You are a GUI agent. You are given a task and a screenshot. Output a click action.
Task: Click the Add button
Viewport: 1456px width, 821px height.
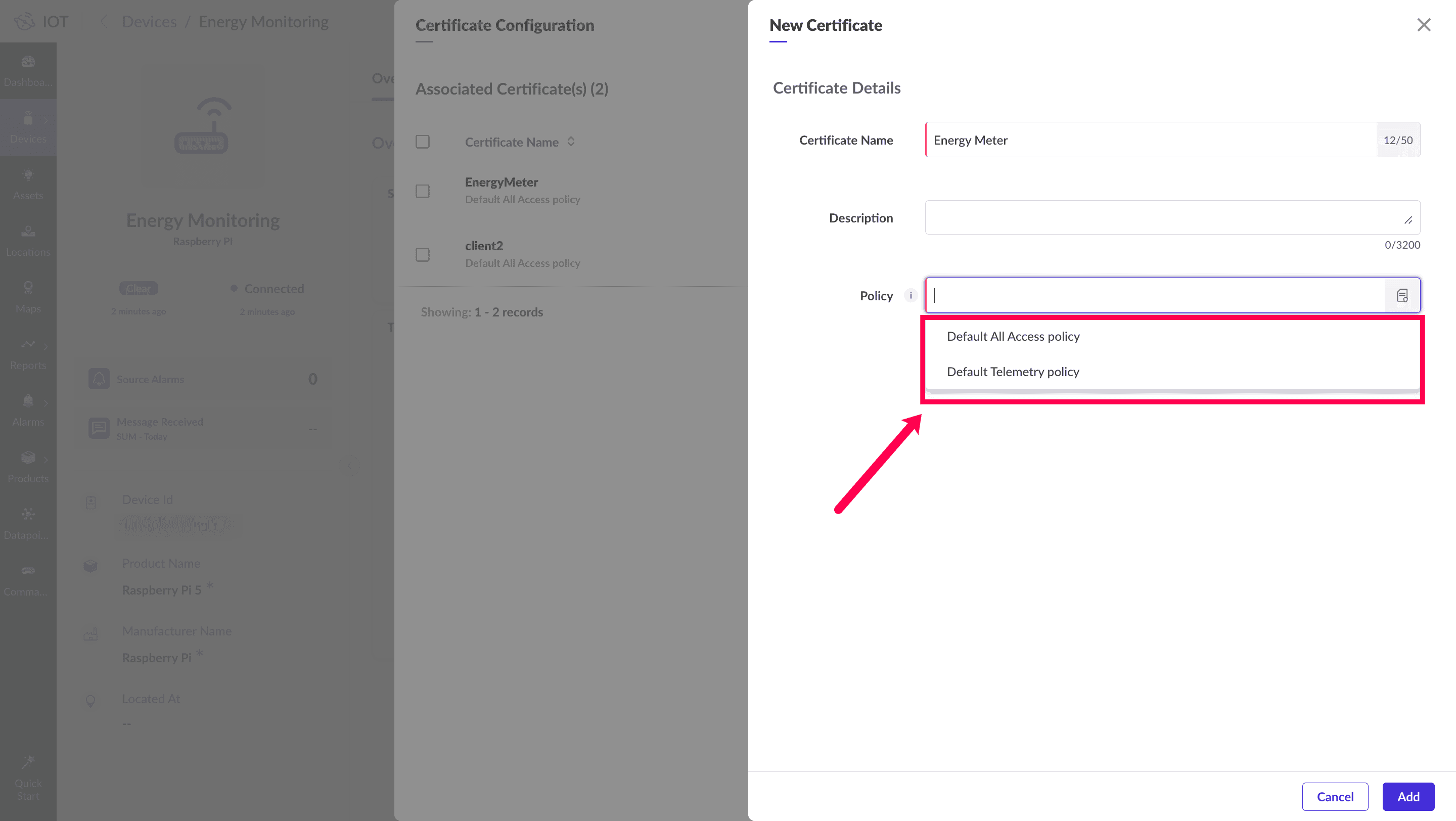click(1407, 796)
